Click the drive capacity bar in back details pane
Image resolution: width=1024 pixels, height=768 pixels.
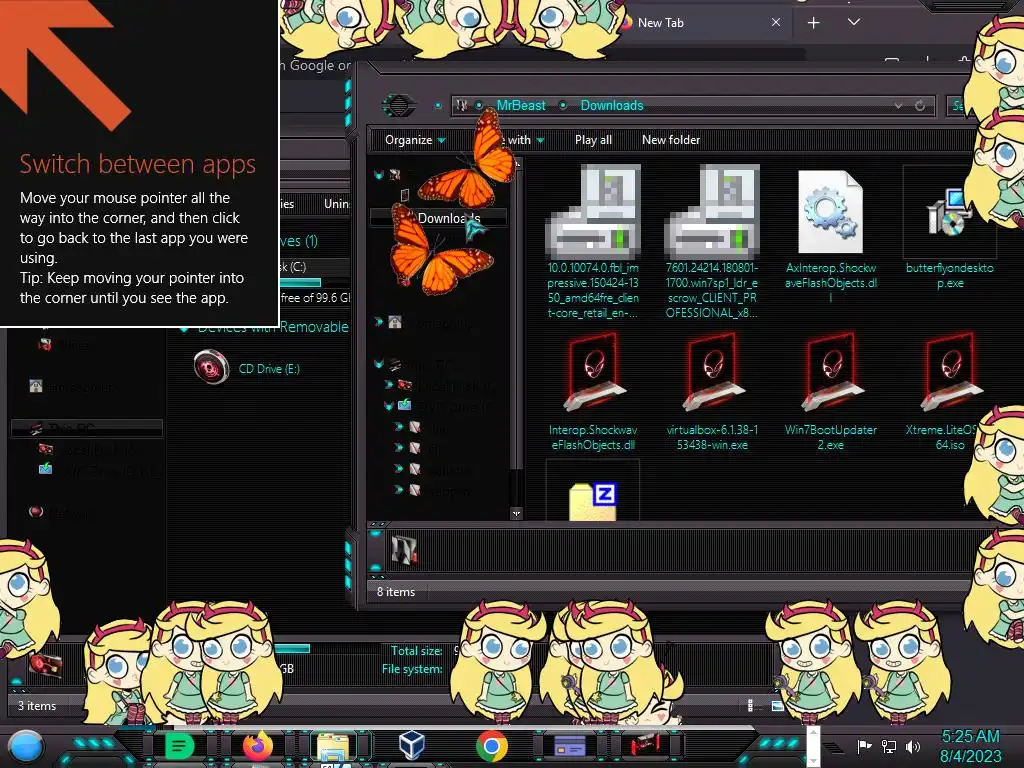click(x=292, y=648)
